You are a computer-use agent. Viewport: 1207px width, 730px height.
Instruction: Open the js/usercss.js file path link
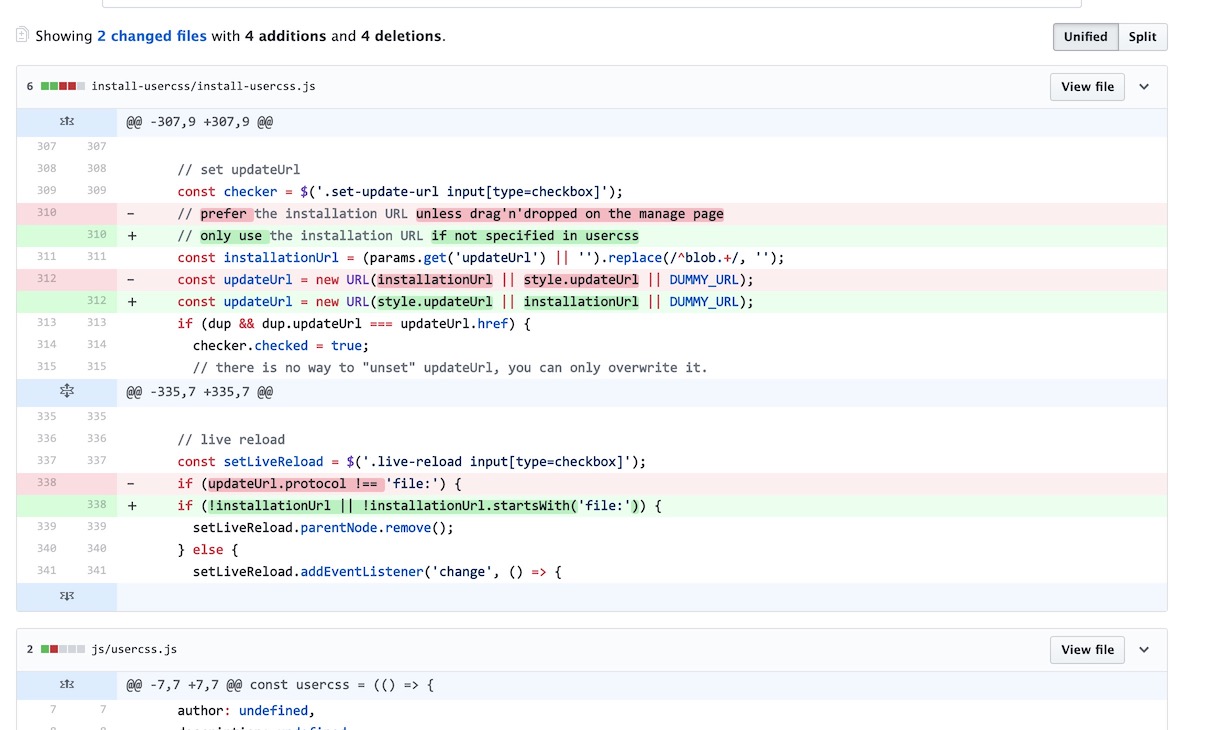click(x=134, y=650)
